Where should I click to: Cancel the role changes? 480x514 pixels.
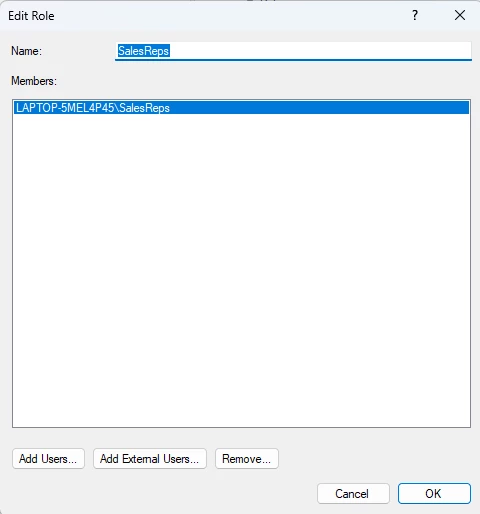coord(353,493)
